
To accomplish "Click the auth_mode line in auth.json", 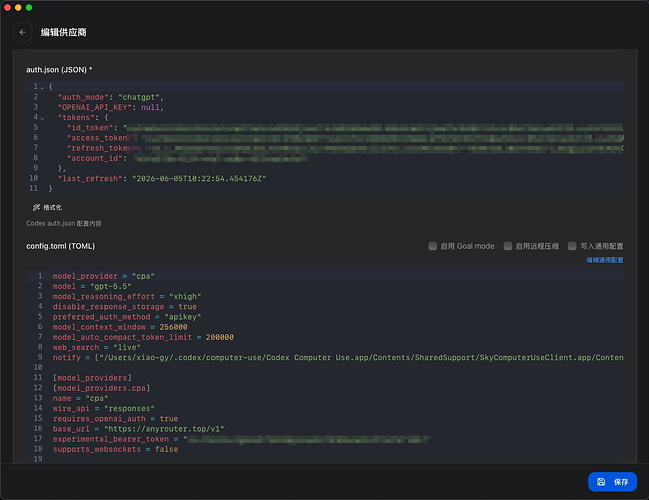I will click(x=111, y=97).
